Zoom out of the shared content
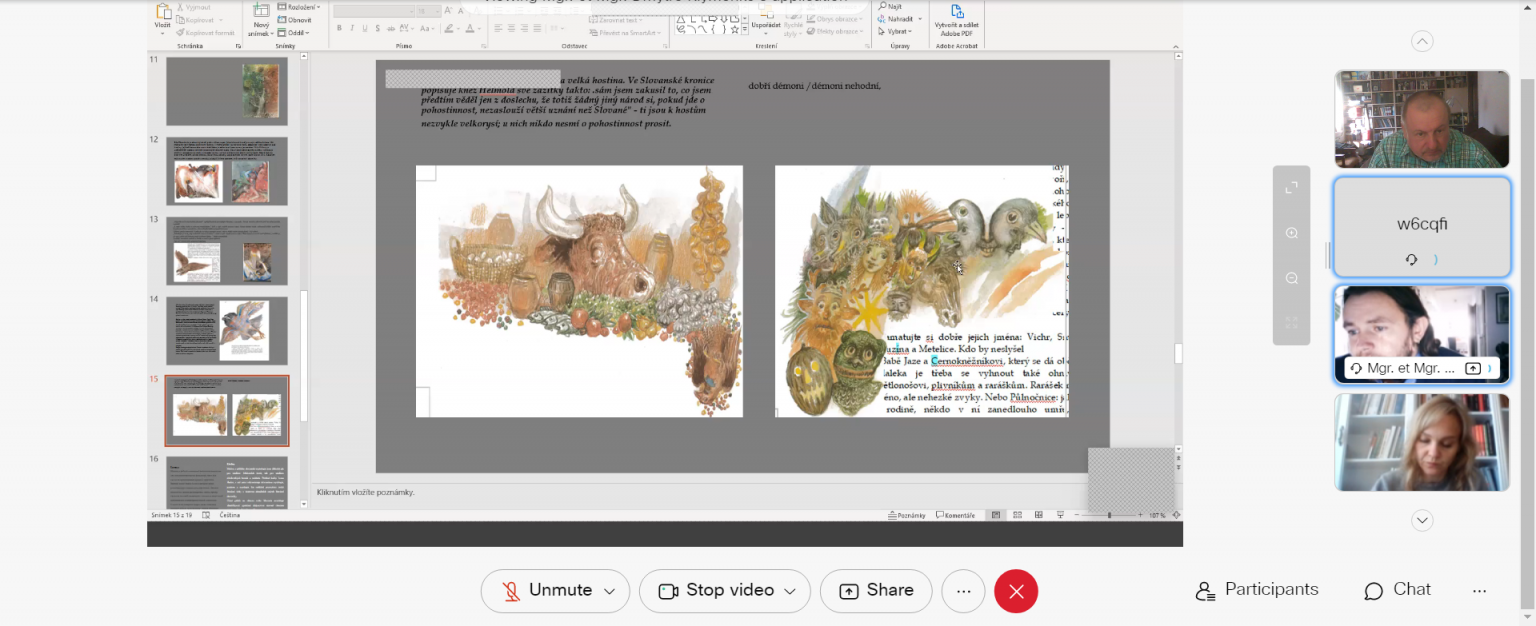The height and width of the screenshot is (626, 1536). 1292,278
